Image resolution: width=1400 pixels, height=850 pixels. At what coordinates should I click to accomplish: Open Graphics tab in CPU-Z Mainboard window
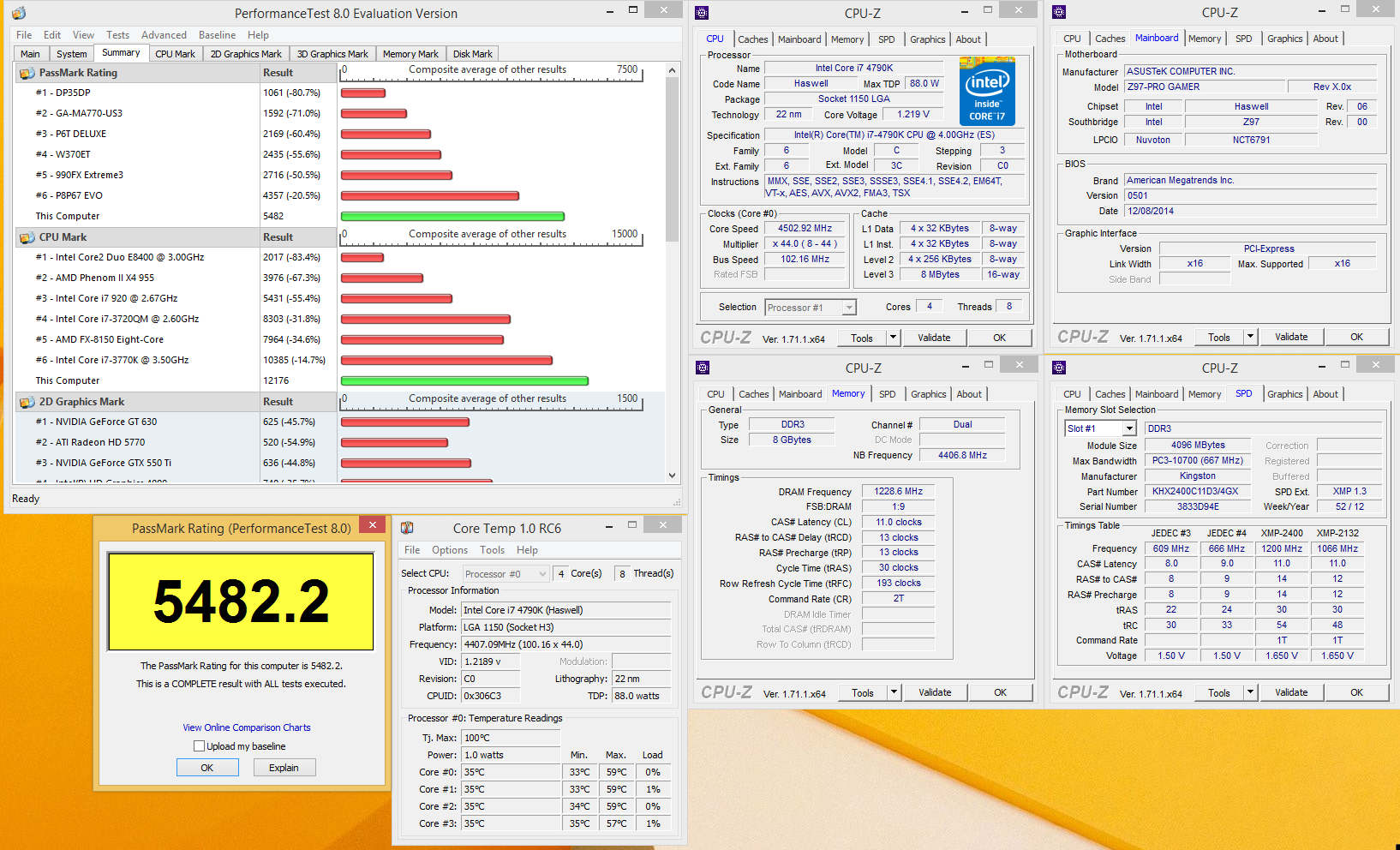point(1284,39)
